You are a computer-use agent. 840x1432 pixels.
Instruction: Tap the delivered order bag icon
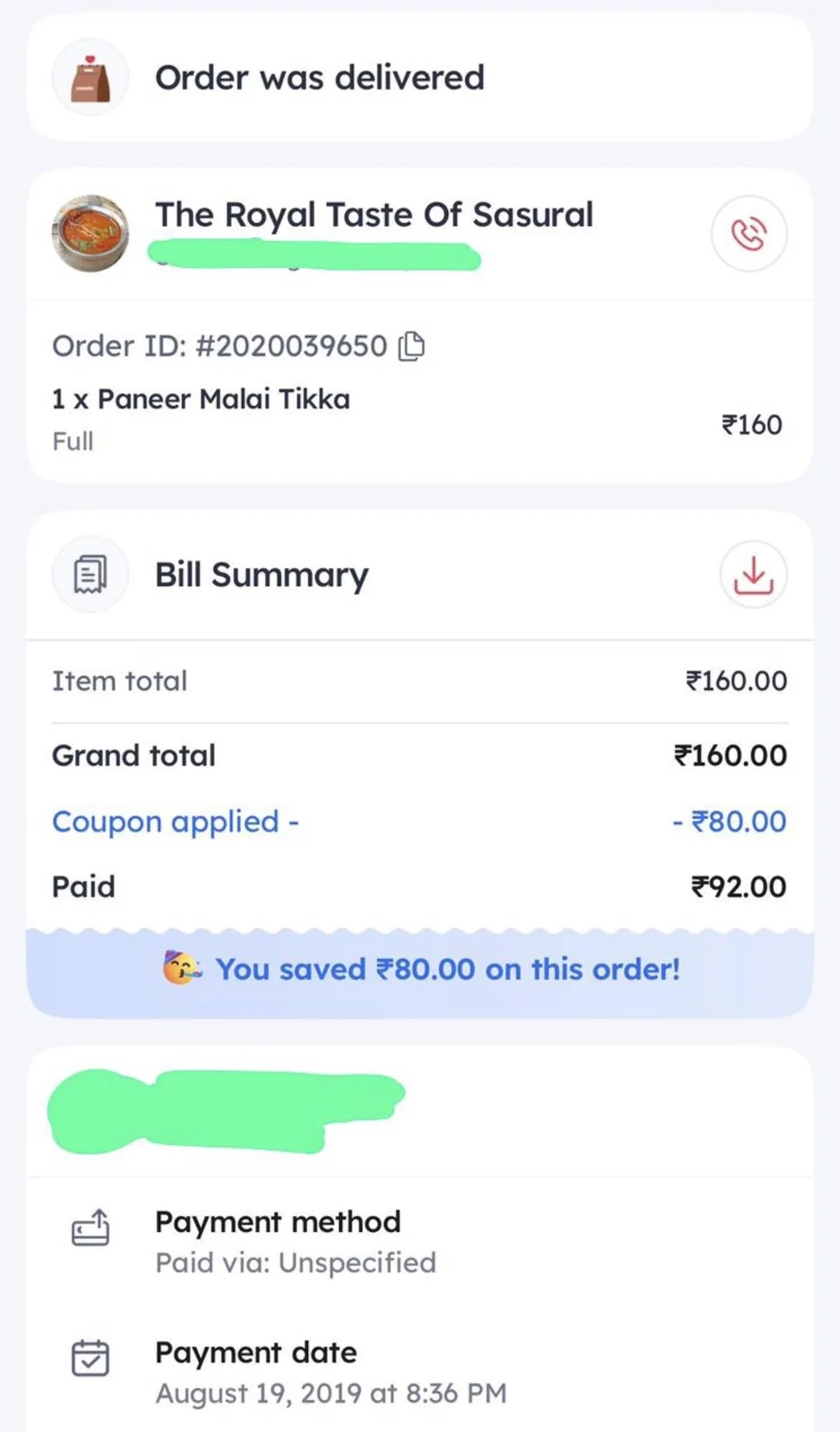[90, 78]
